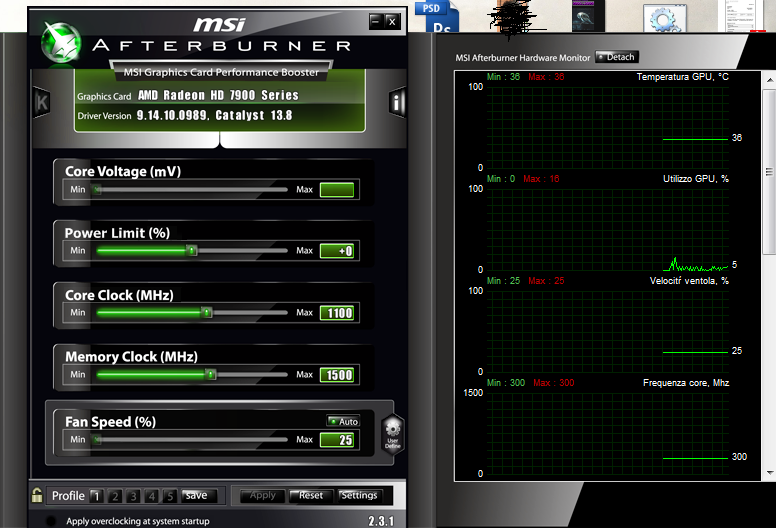This screenshot has width=776, height=528.
Task: Select profile slot 4
Action: 151,496
